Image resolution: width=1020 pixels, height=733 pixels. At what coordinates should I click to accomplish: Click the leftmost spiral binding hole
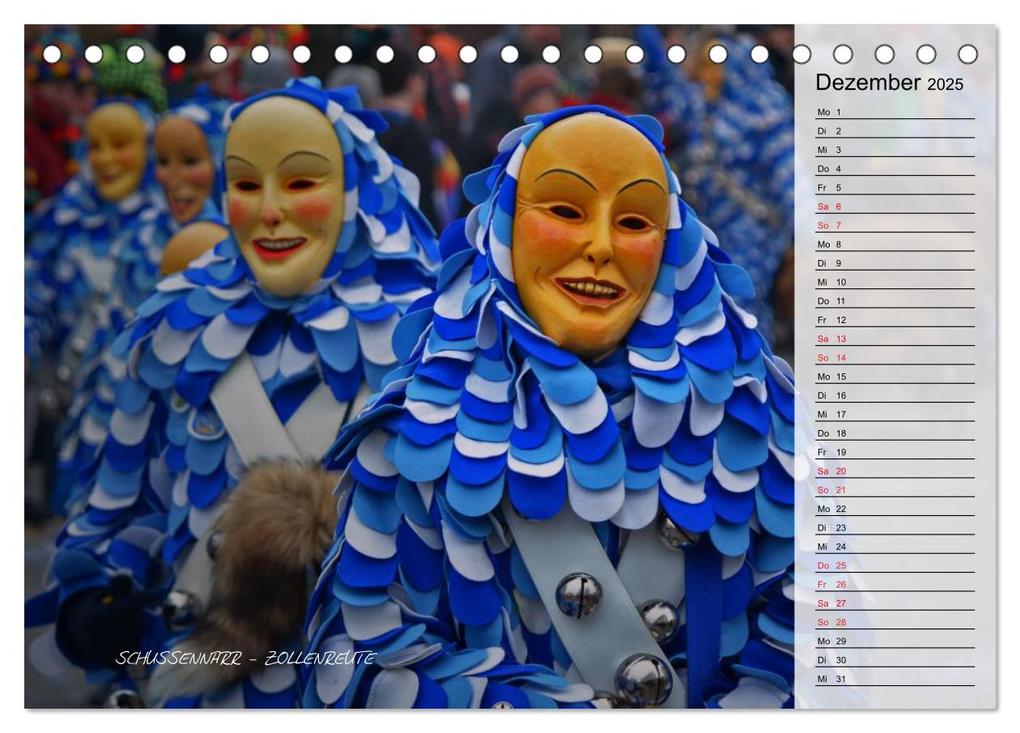coord(52,54)
